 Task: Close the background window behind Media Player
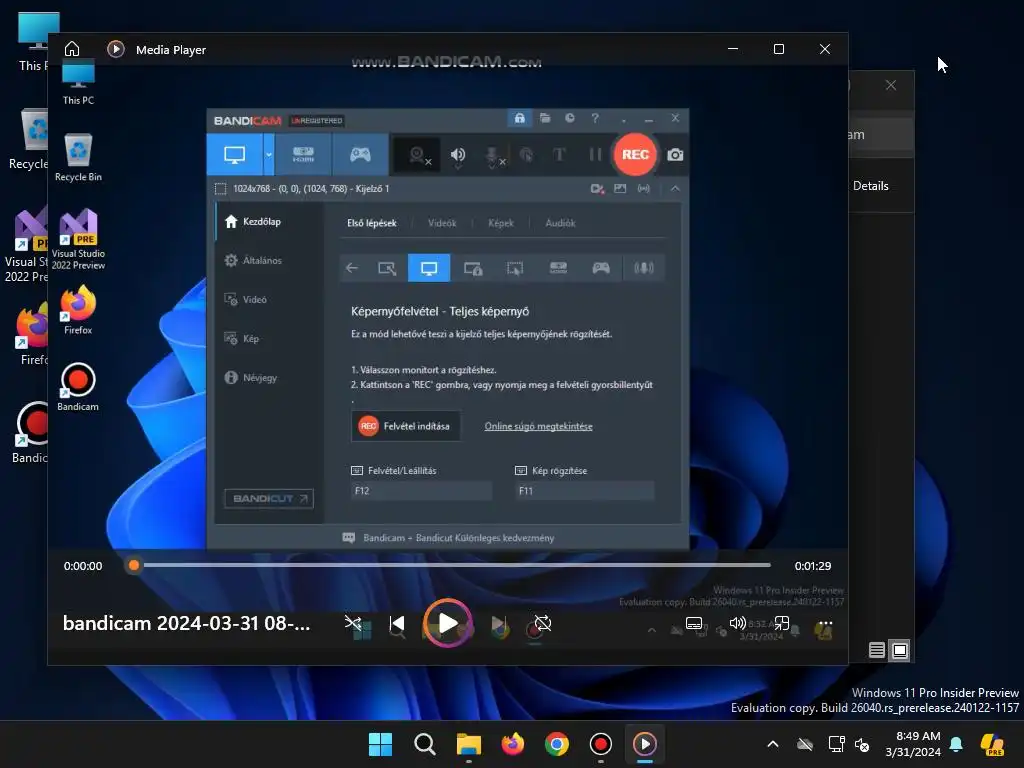(x=891, y=85)
